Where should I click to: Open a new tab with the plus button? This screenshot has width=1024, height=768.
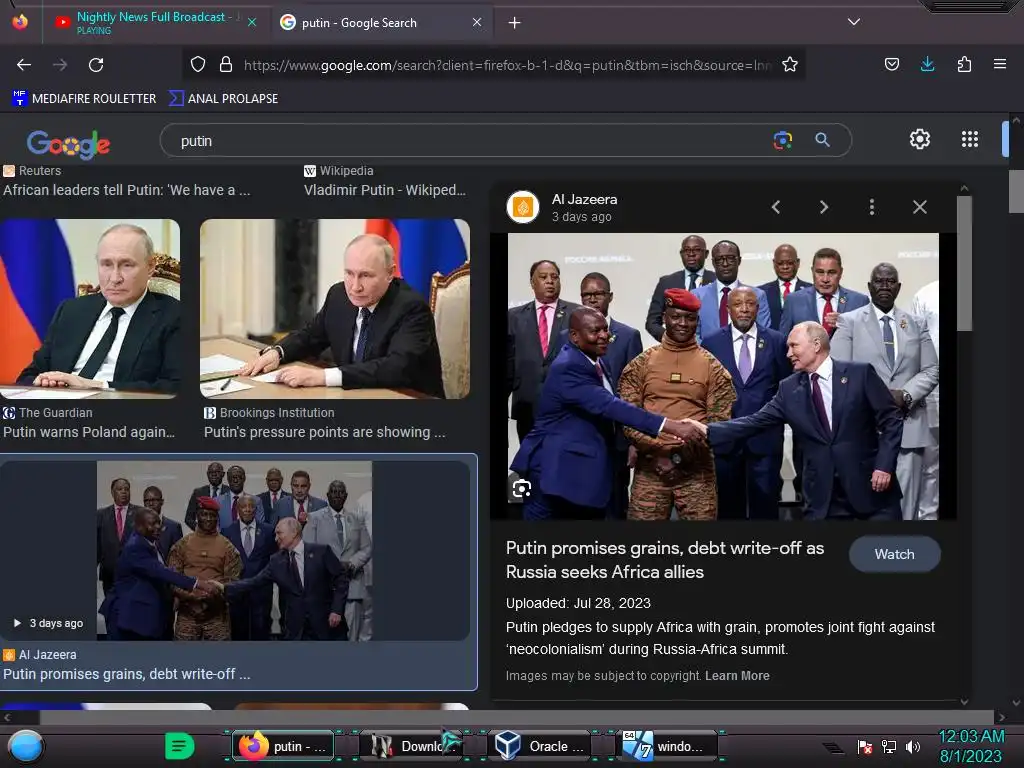(515, 23)
